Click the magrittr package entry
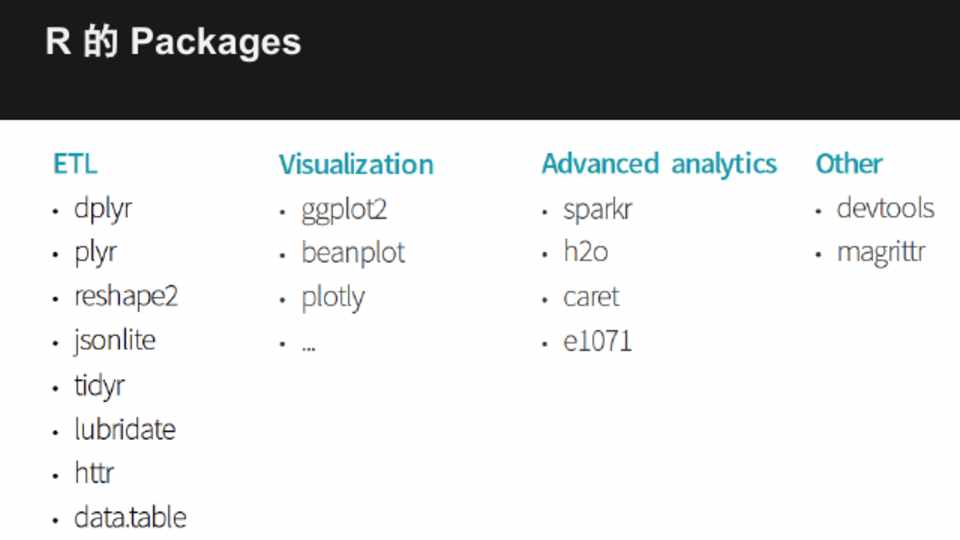 (881, 253)
